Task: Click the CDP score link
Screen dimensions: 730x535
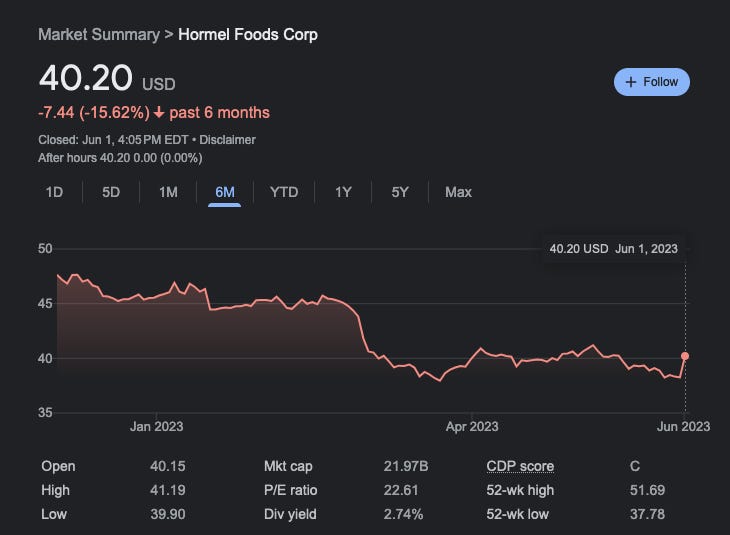Action: point(520,466)
